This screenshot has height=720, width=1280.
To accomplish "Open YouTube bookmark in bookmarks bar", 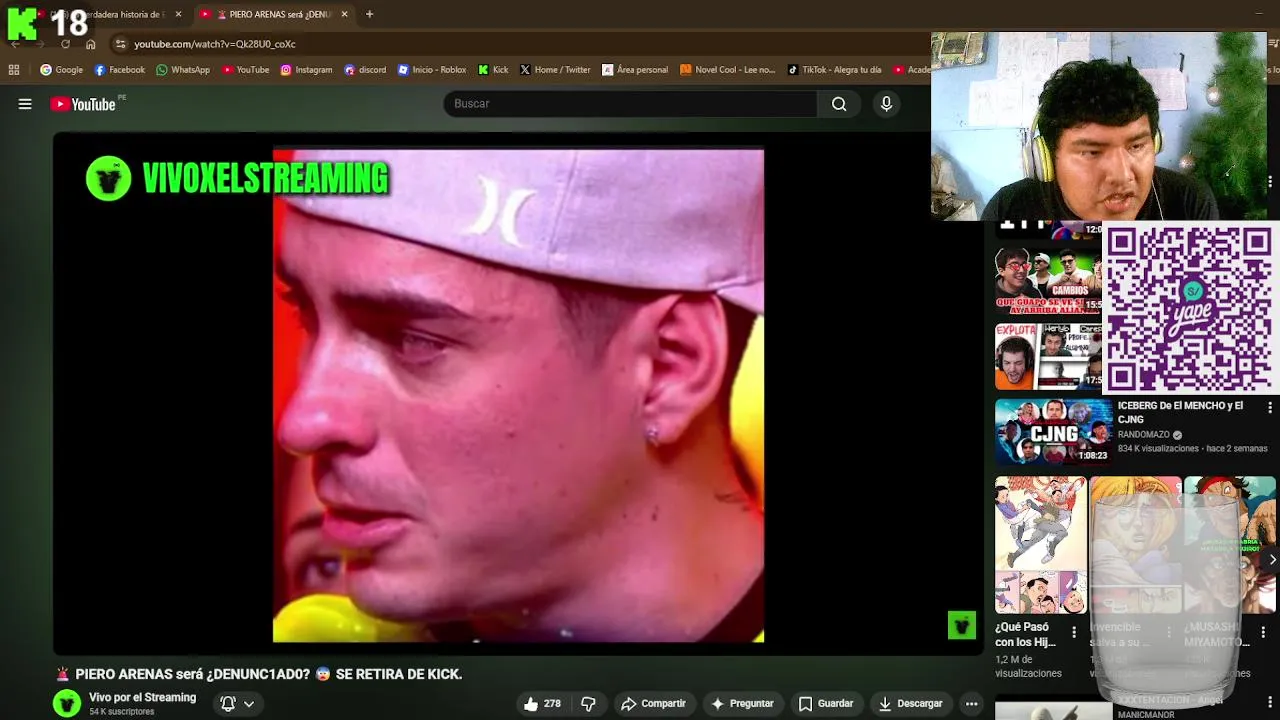I will [x=245, y=70].
